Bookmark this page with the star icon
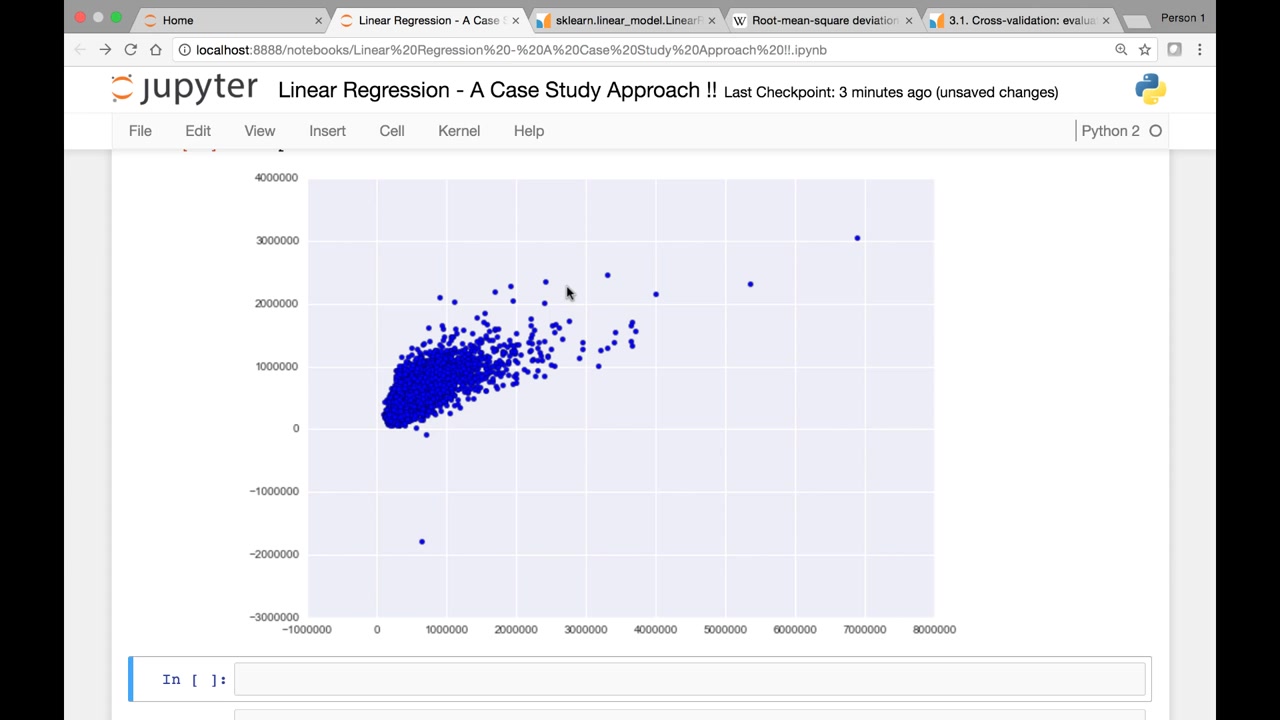 tap(1145, 49)
